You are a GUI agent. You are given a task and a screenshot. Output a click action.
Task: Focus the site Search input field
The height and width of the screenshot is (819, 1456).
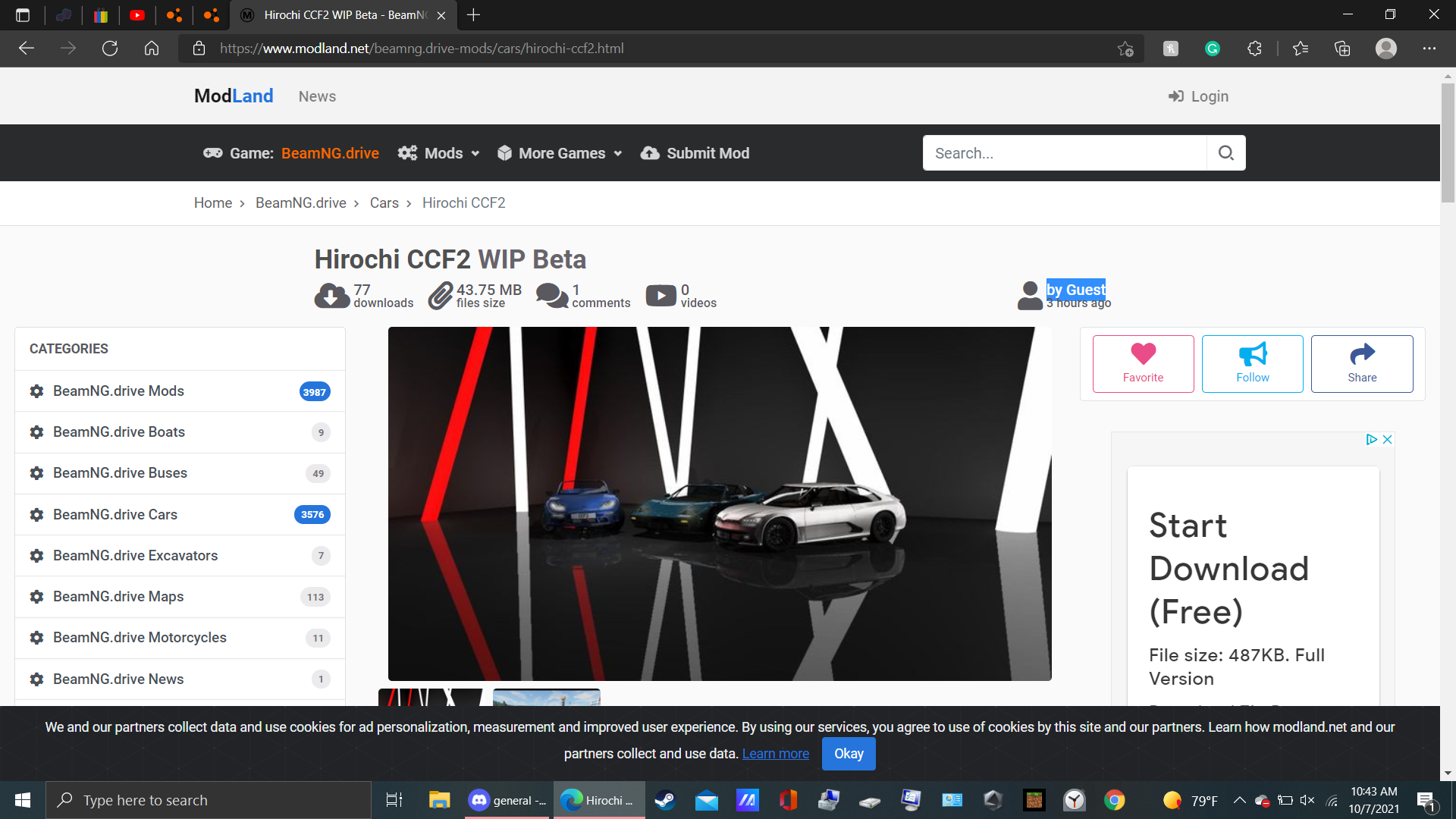click(1065, 153)
